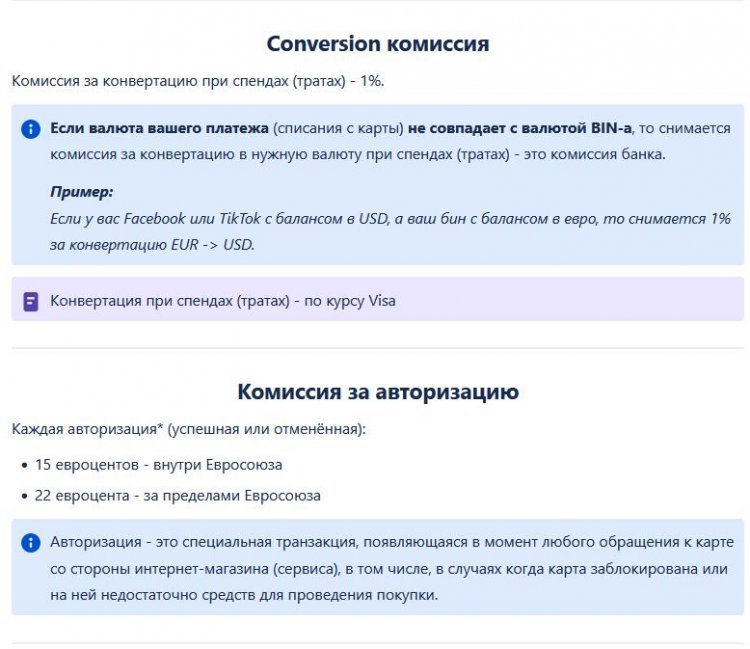Screen dimensions: 750x649
Task: Click the bullet point before "15 евроцентов"
Action: [24, 466]
